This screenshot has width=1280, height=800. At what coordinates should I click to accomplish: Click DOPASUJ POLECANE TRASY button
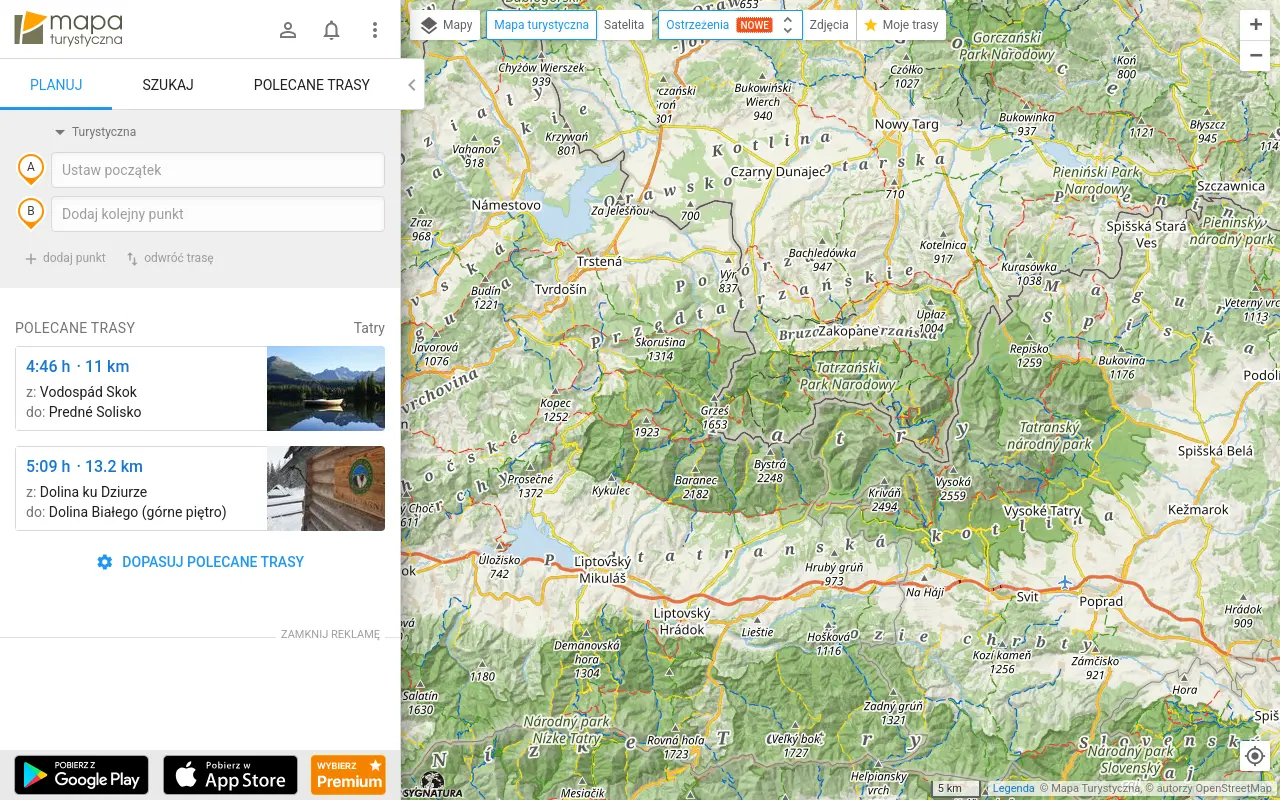coord(200,562)
